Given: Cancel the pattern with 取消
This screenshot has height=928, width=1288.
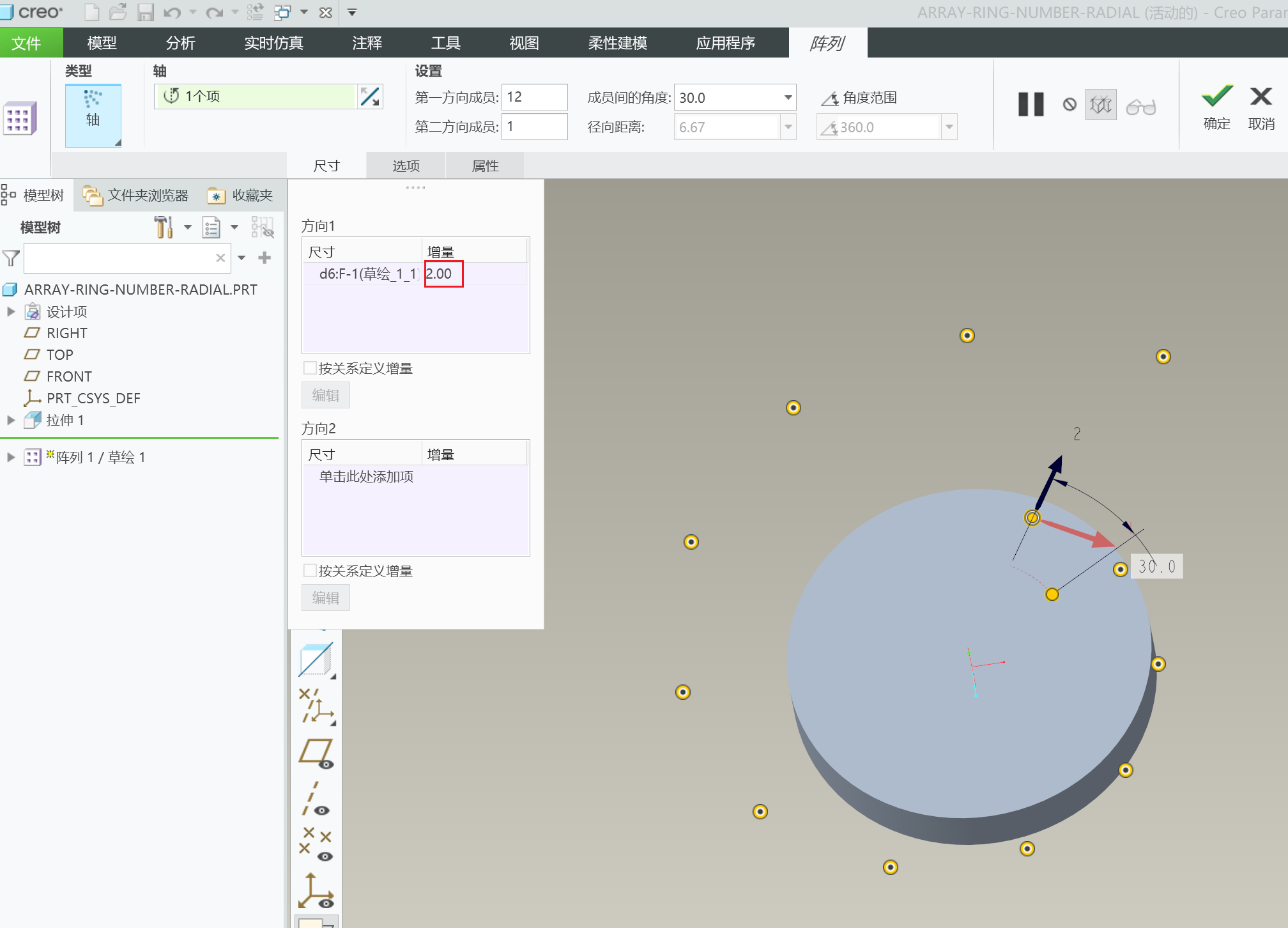Looking at the screenshot, I should [1261, 107].
